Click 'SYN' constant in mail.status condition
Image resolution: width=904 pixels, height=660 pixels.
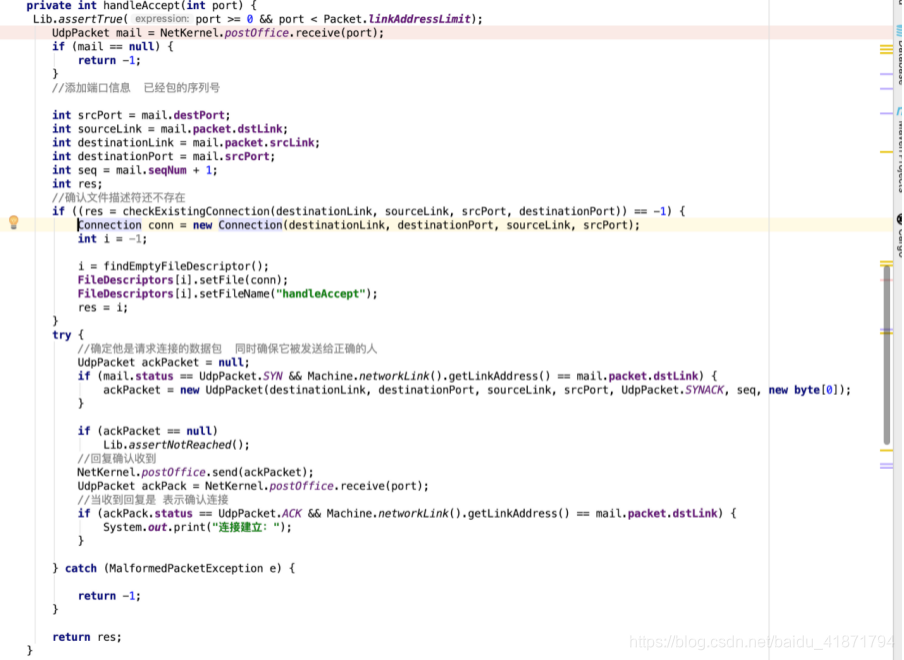[273, 376]
